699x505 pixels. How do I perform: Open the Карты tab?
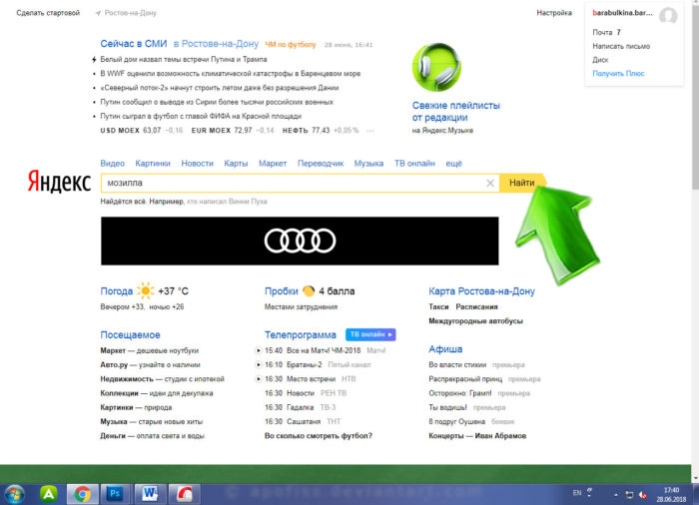(236, 164)
